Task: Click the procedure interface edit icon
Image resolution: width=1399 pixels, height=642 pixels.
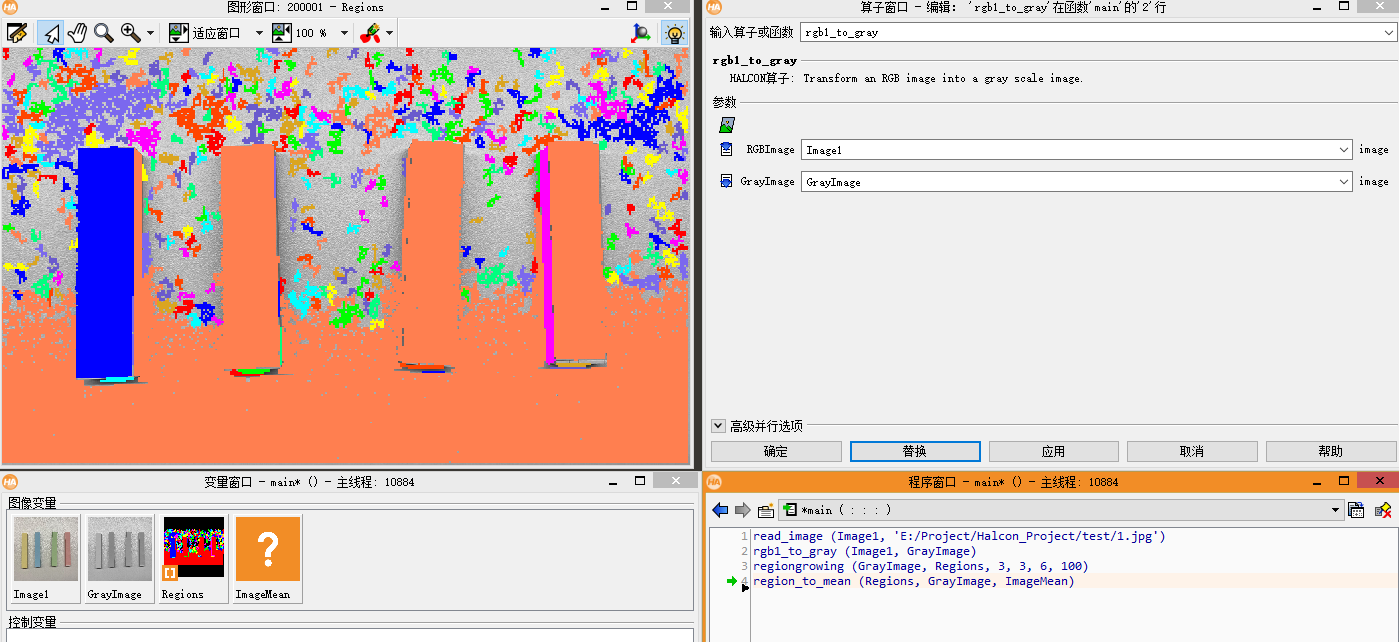Action: tap(765, 510)
